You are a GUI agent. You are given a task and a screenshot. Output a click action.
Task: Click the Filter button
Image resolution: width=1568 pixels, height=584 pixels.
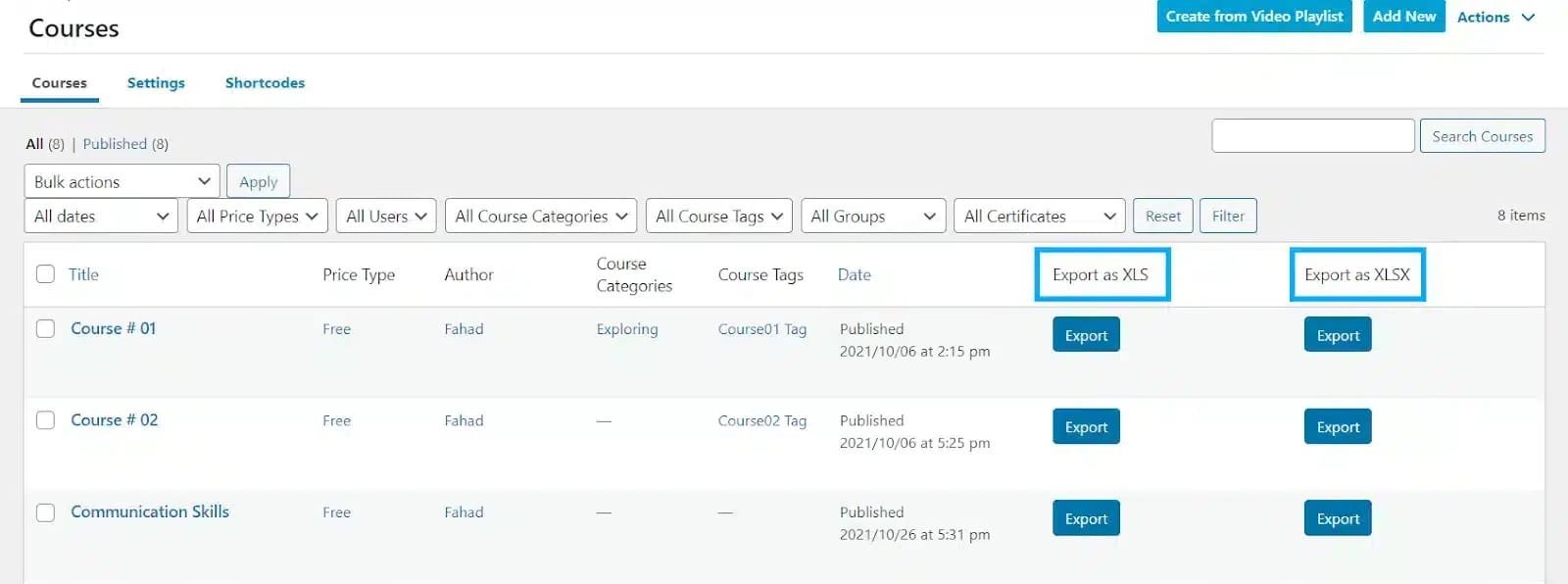tap(1228, 216)
